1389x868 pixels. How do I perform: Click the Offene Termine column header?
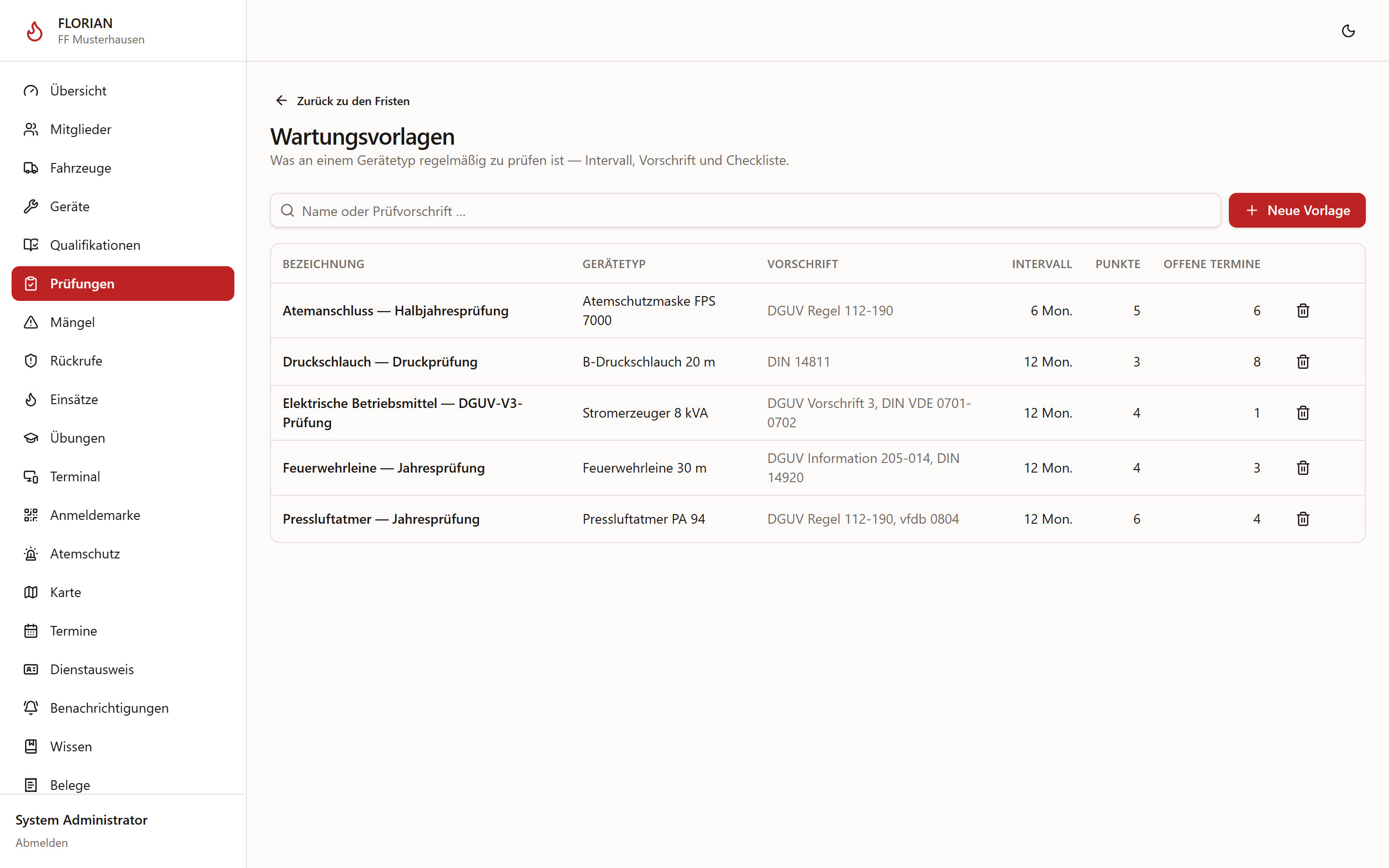[x=1212, y=264]
